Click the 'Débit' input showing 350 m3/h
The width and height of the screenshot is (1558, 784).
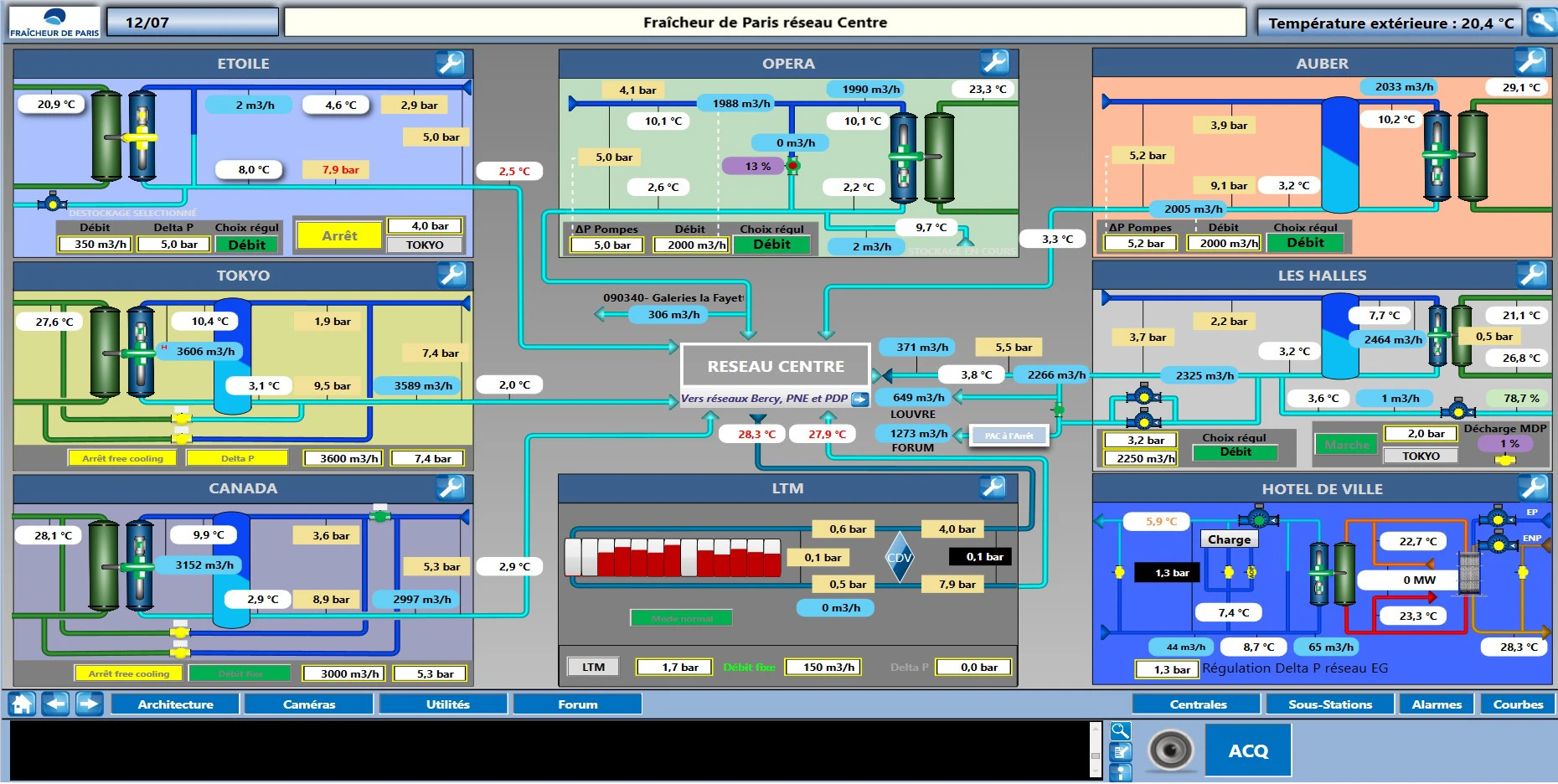[94, 245]
